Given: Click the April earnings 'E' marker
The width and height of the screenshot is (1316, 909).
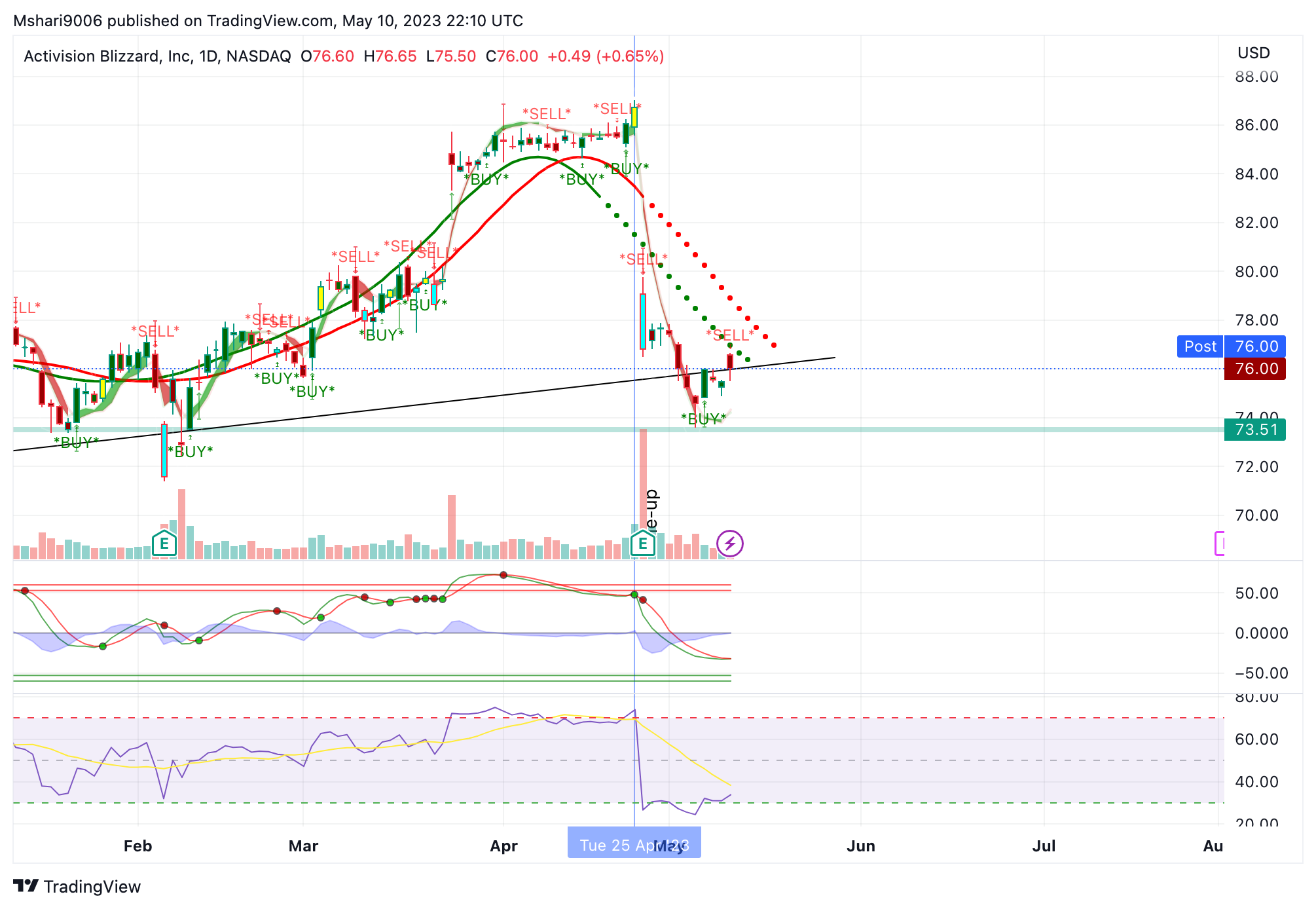Looking at the screenshot, I should [643, 544].
